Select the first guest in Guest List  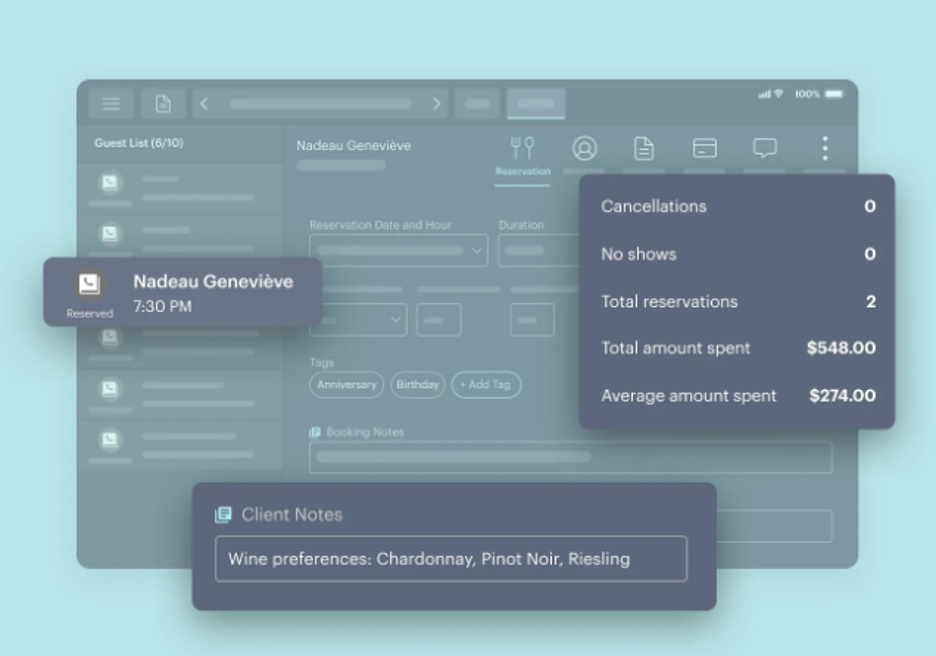[x=180, y=187]
